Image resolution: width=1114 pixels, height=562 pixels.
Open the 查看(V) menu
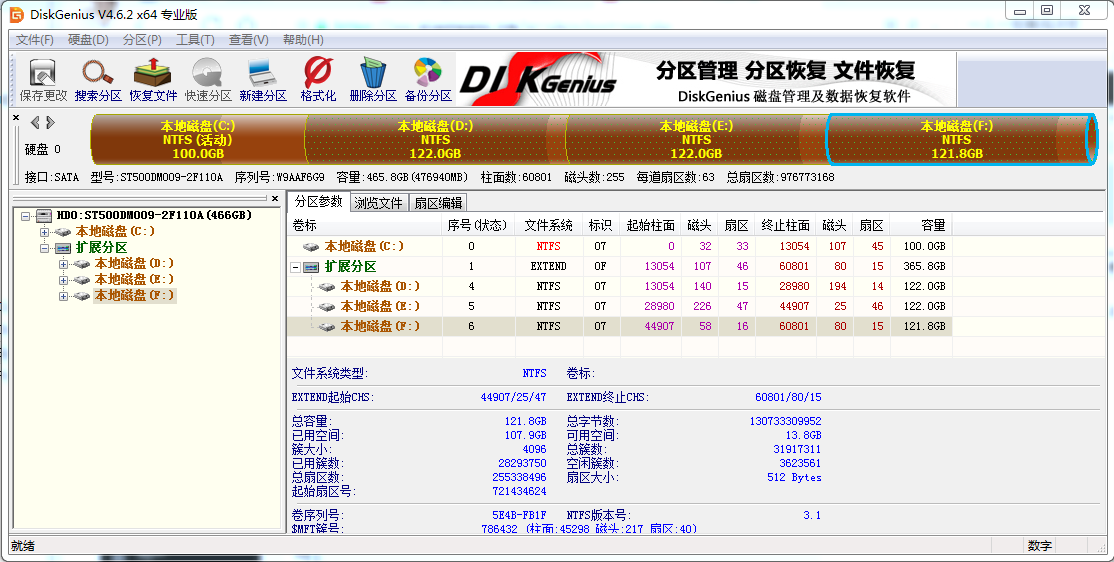(249, 40)
